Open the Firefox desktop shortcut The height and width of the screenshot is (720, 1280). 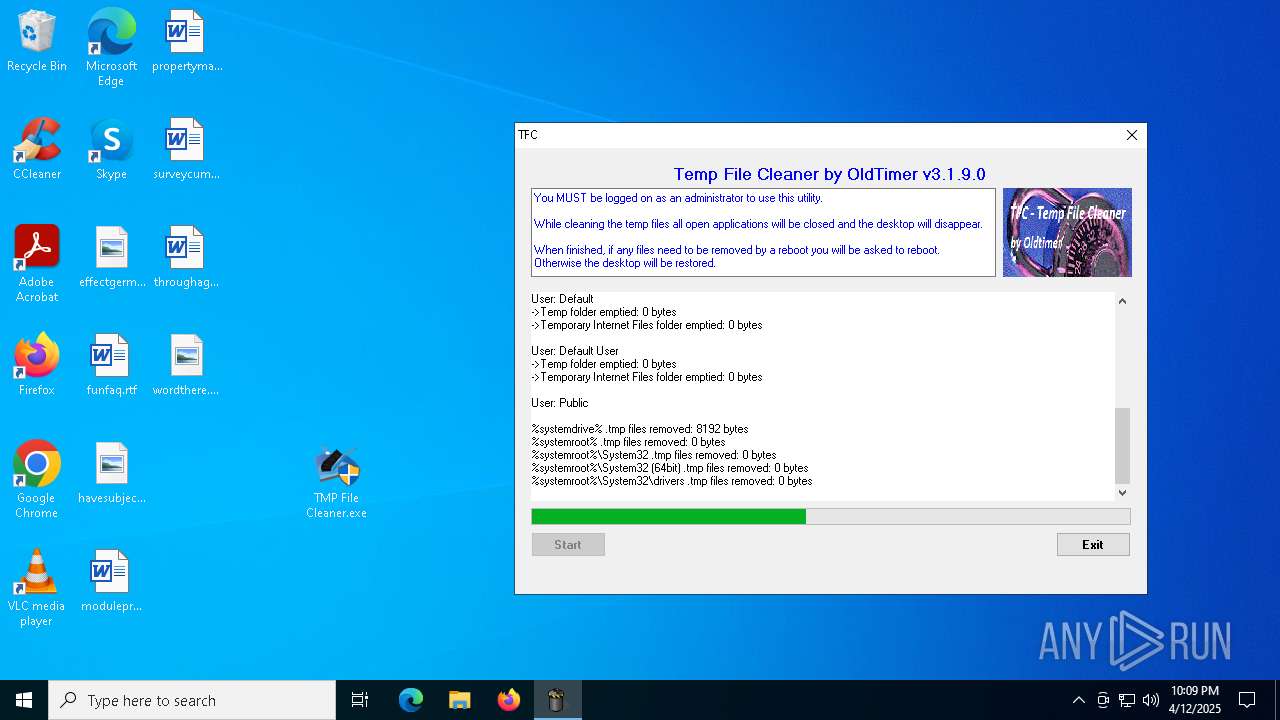pos(37,365)
